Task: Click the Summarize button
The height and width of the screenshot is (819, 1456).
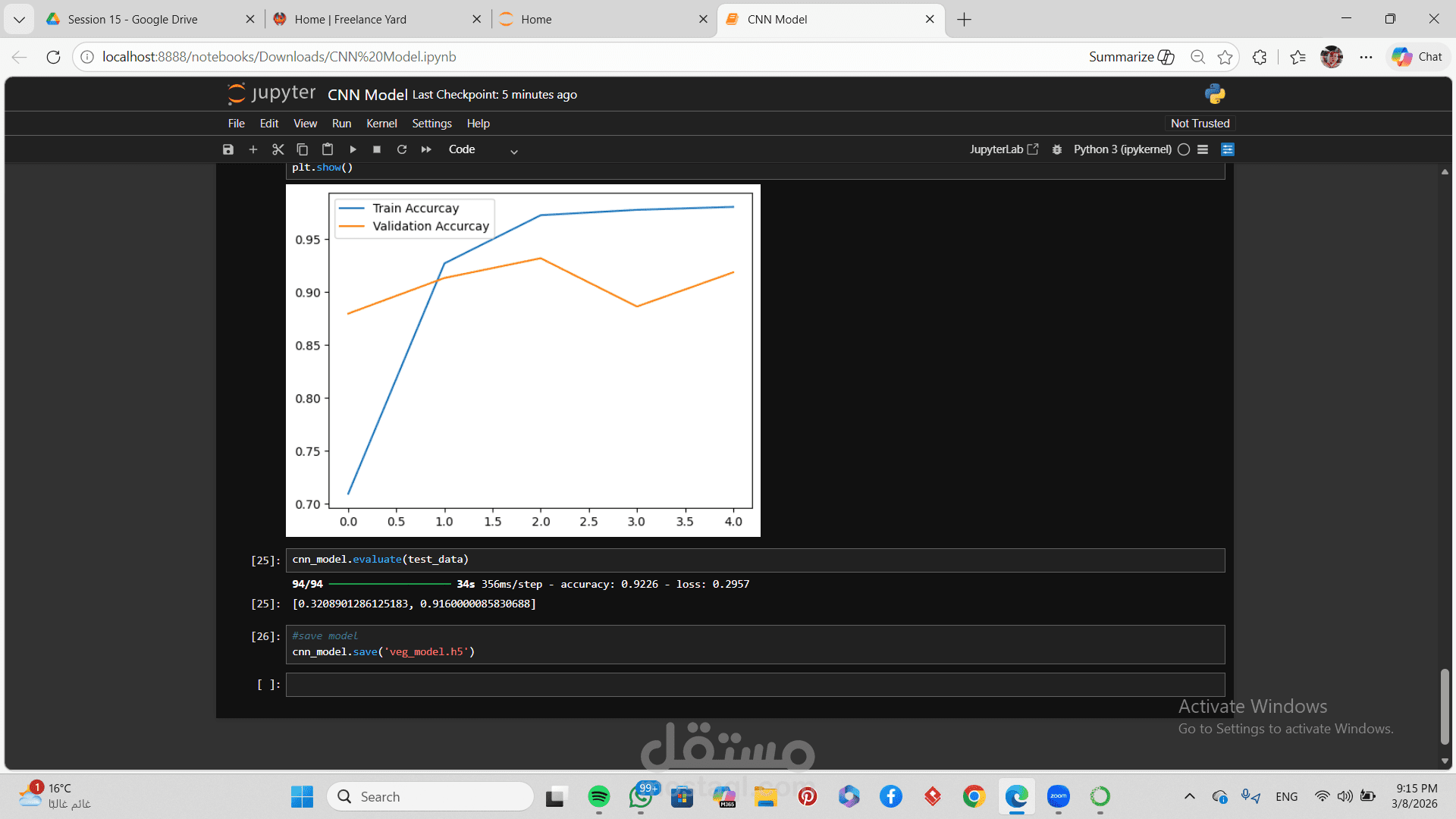Action: [x=1131, y=57]
